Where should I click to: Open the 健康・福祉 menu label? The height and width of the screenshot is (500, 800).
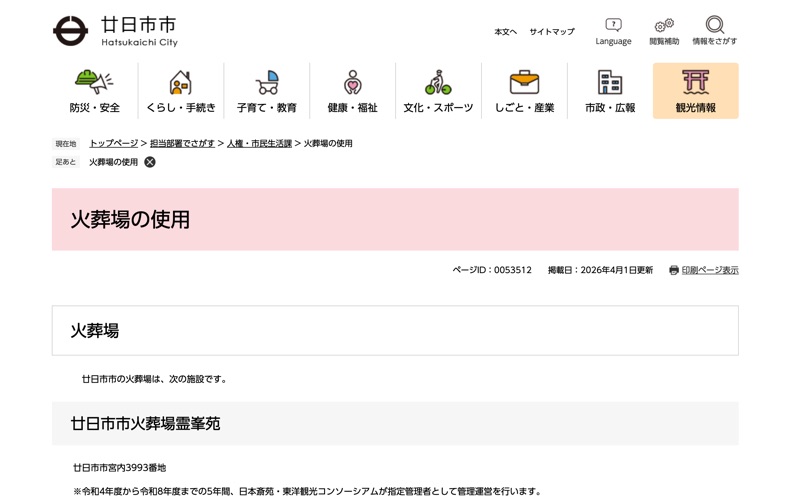tap(353, 108)
